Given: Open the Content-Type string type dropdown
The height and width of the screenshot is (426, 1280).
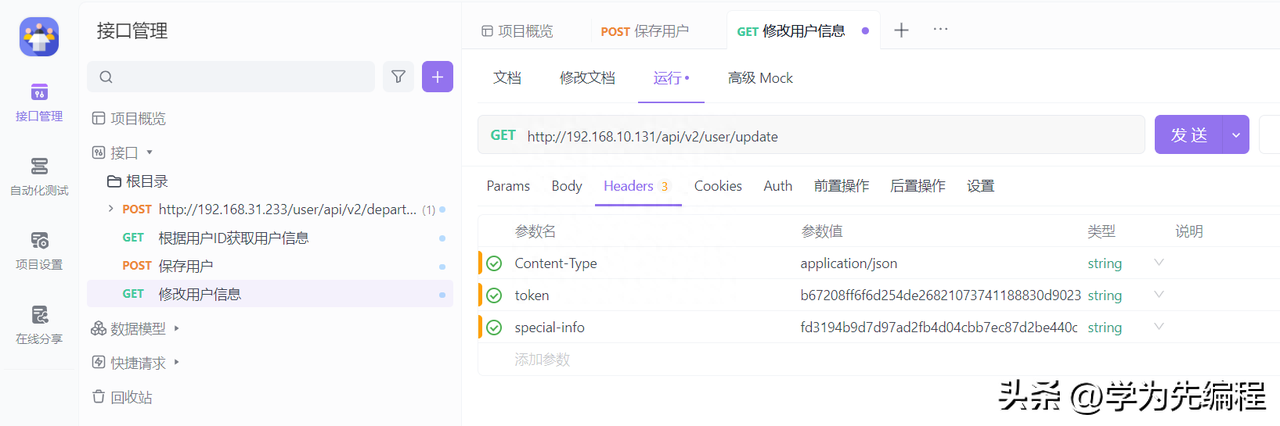Looking at the screenshot, I should tap(1159, 263).
